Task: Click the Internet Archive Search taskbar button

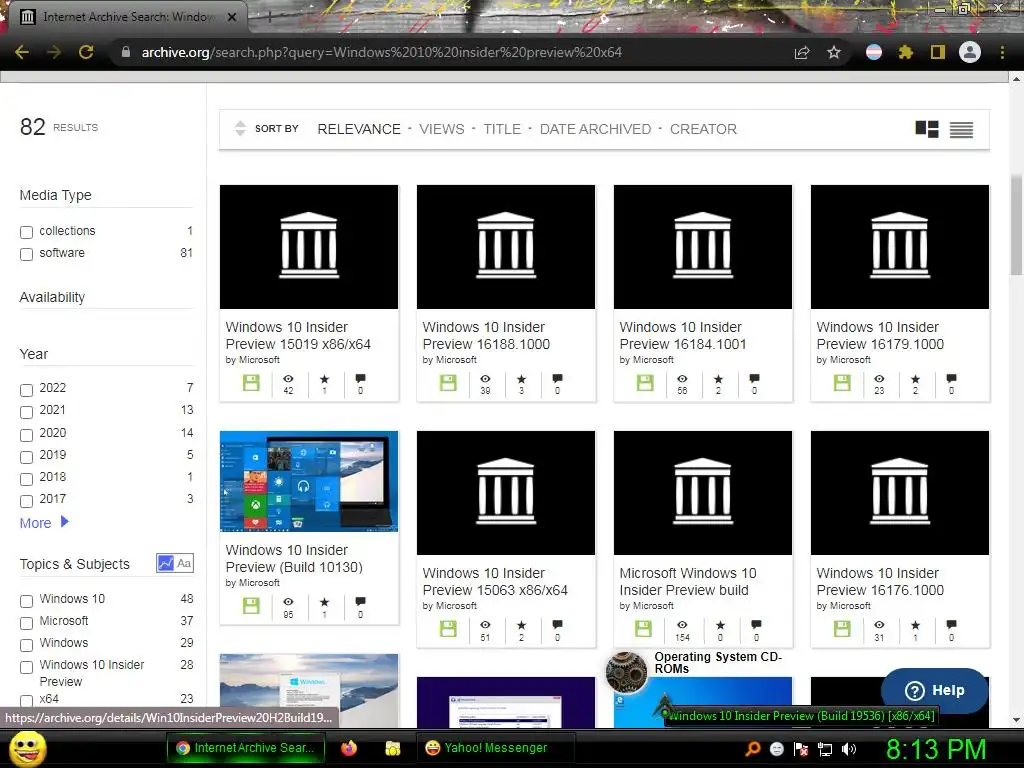Action: (245, 748)
